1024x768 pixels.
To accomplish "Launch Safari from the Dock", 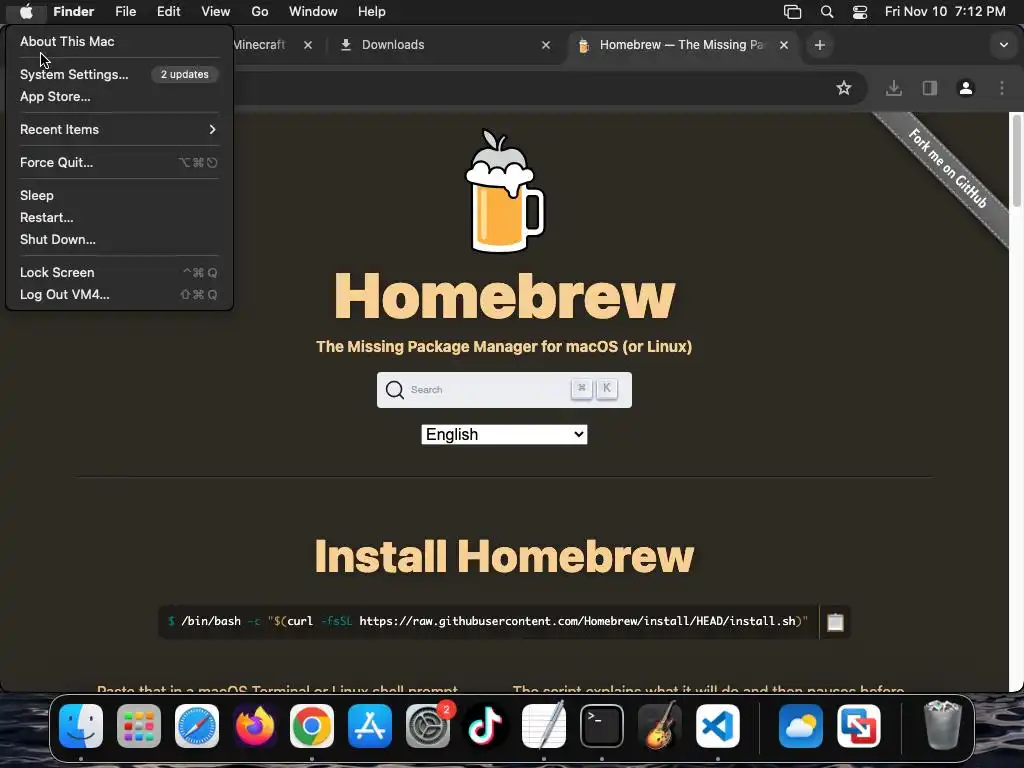I will click(x=197, y=726).
